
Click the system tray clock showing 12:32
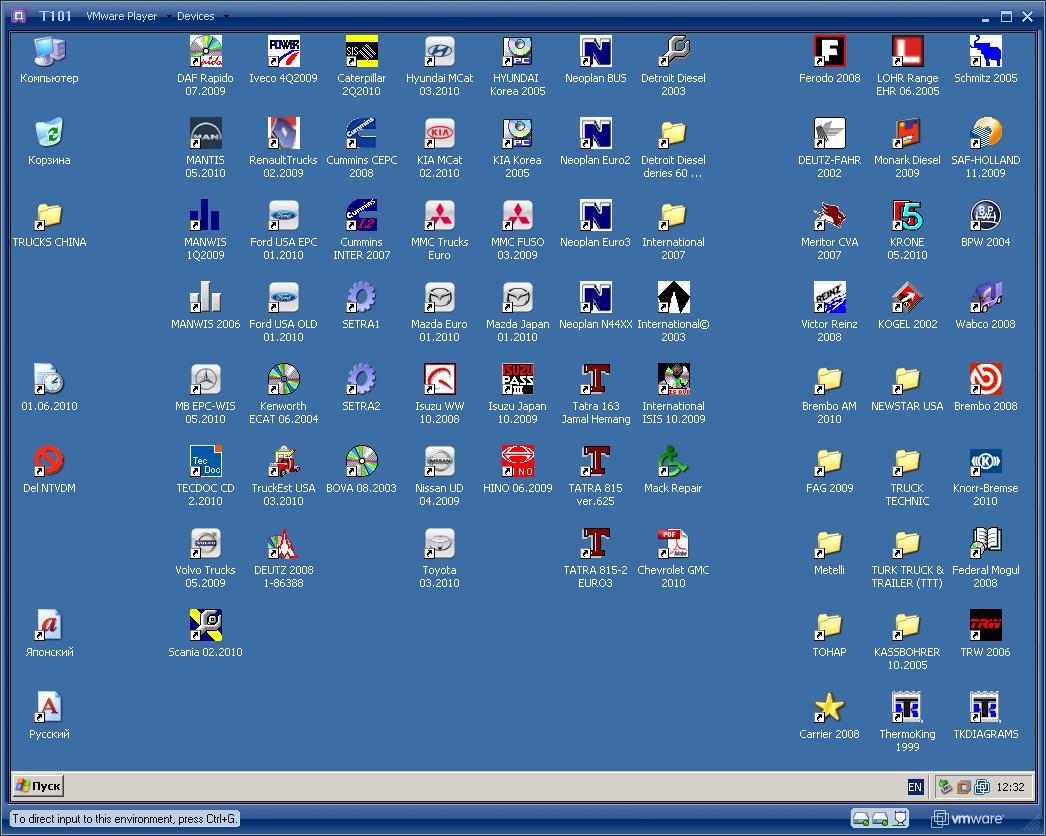coord(1011,787)
